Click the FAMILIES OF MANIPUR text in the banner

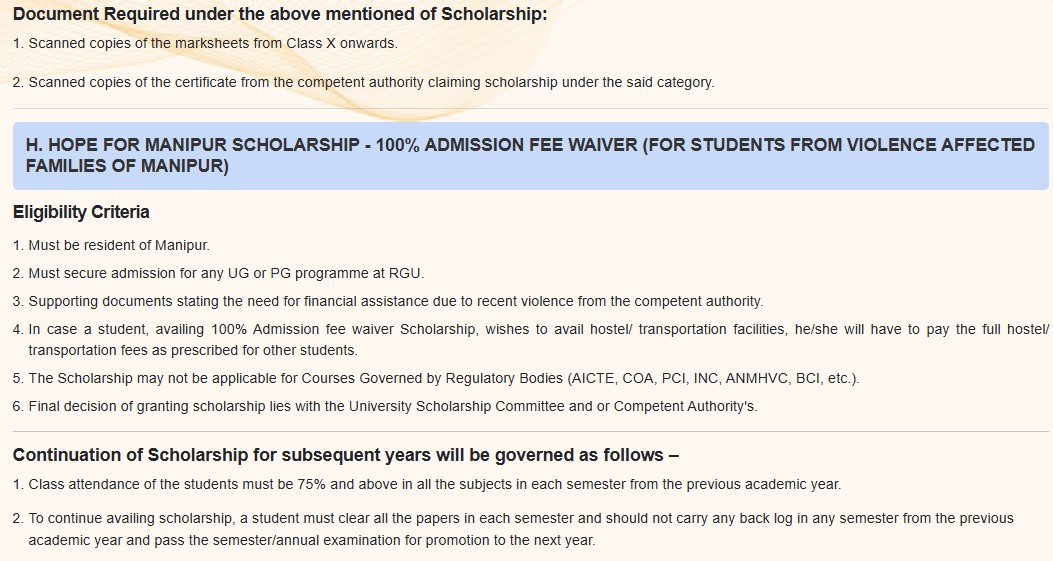127,166
